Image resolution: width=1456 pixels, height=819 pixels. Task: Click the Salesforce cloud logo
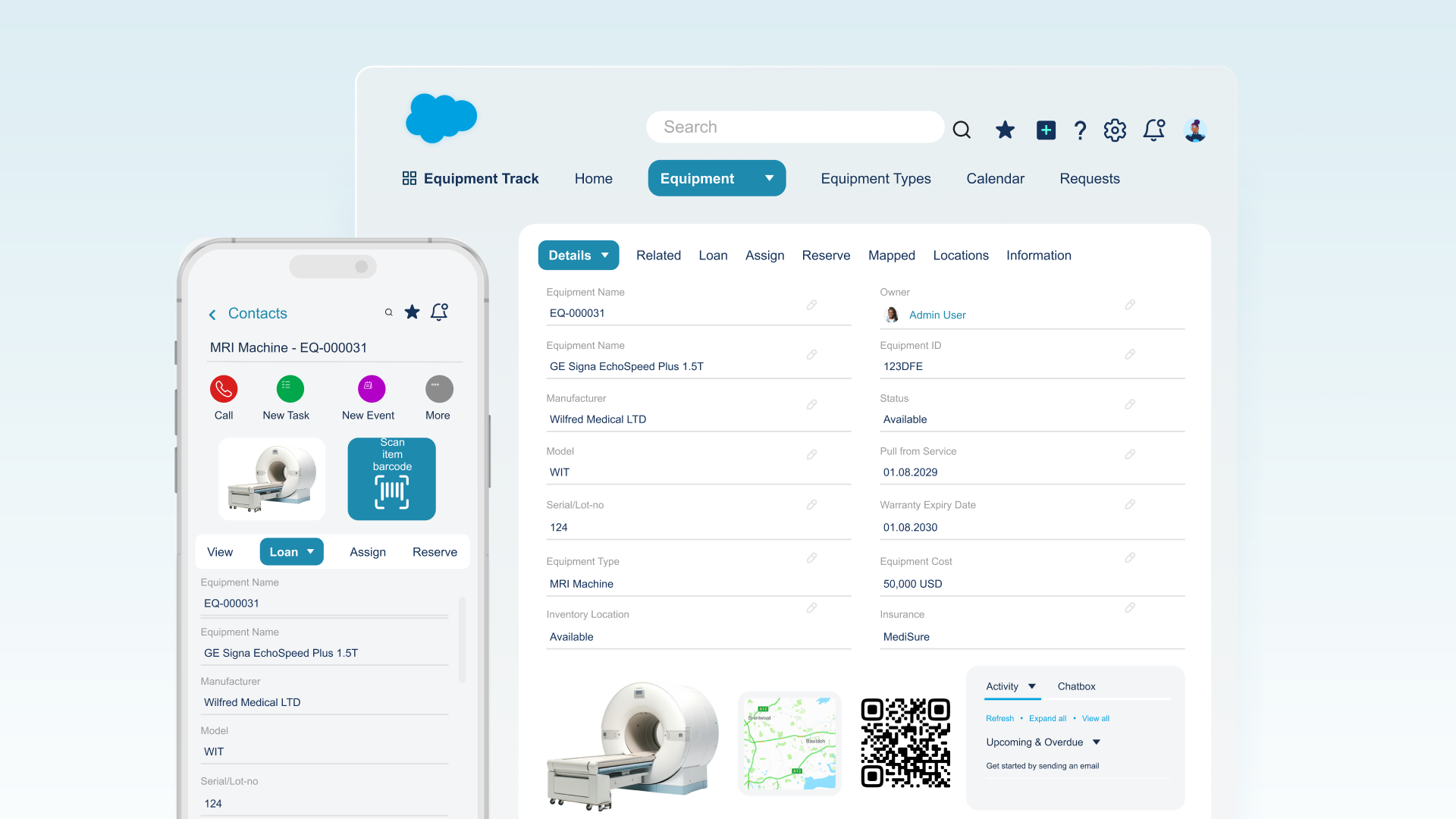[441, 118]
